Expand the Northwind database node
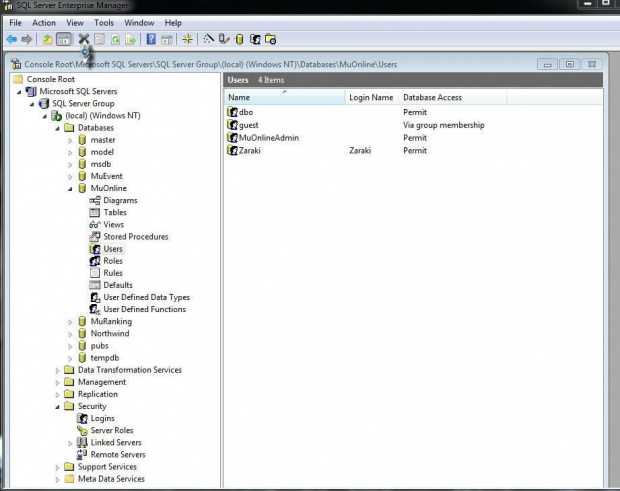Viewport: 620px width, 491px height. point(70,334)
